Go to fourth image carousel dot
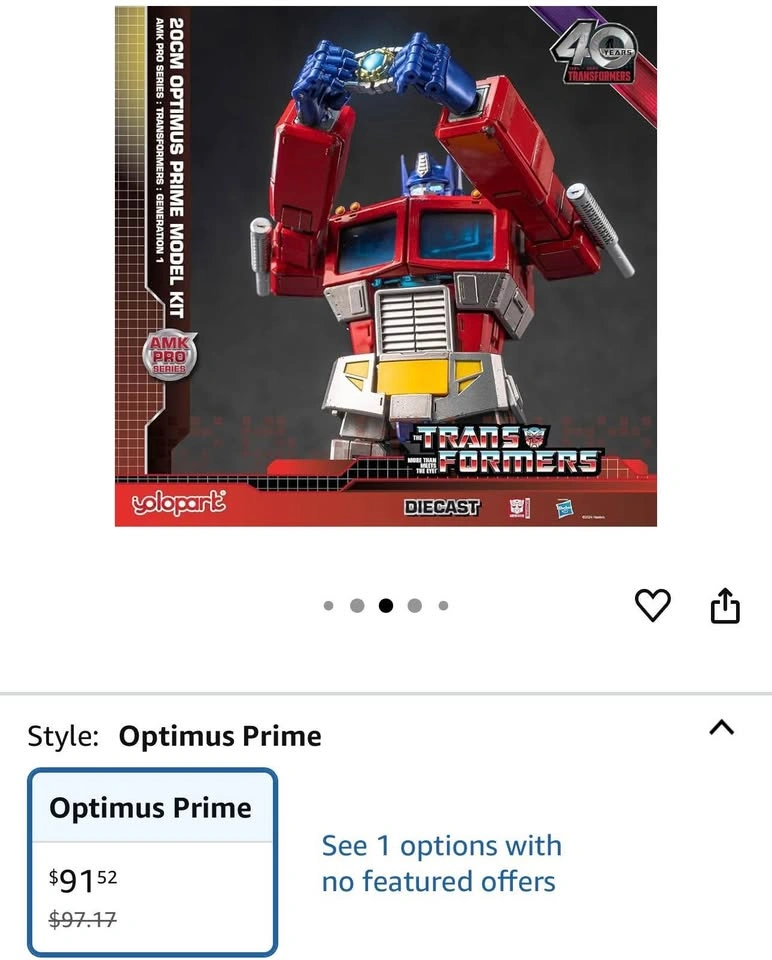 pos(414,606)
